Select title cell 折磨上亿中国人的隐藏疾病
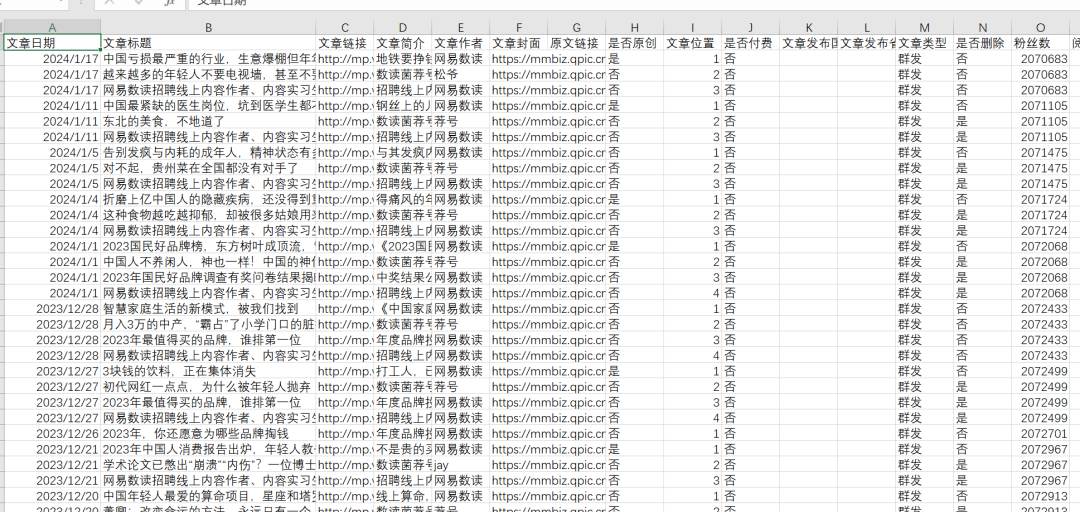The width and height of the screenshot is (1080, 512). coord(209,199)
